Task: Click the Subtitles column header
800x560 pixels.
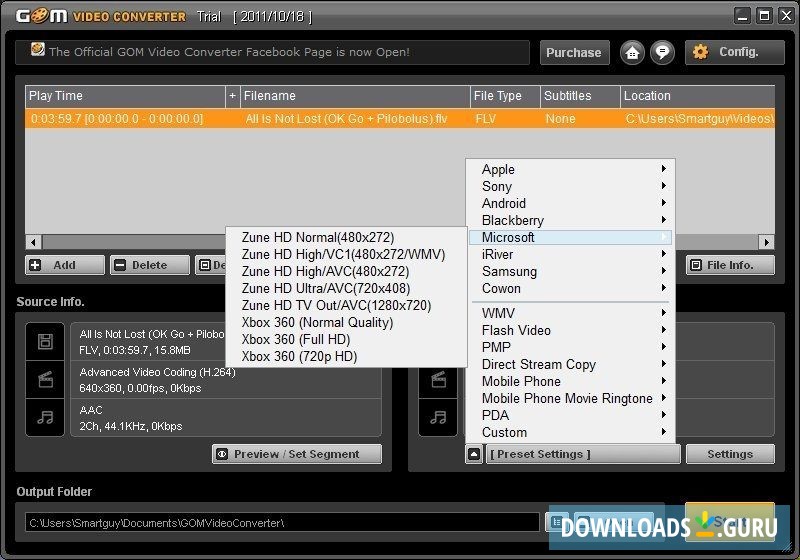Action: tap(580, 96)
